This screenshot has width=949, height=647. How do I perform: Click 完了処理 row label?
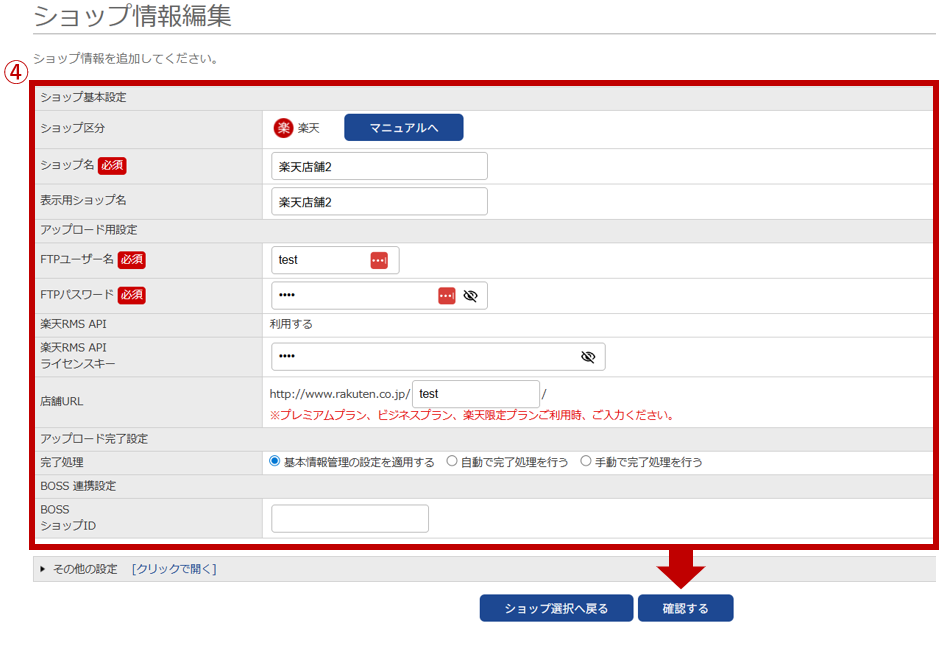click(x=62, y=462)
